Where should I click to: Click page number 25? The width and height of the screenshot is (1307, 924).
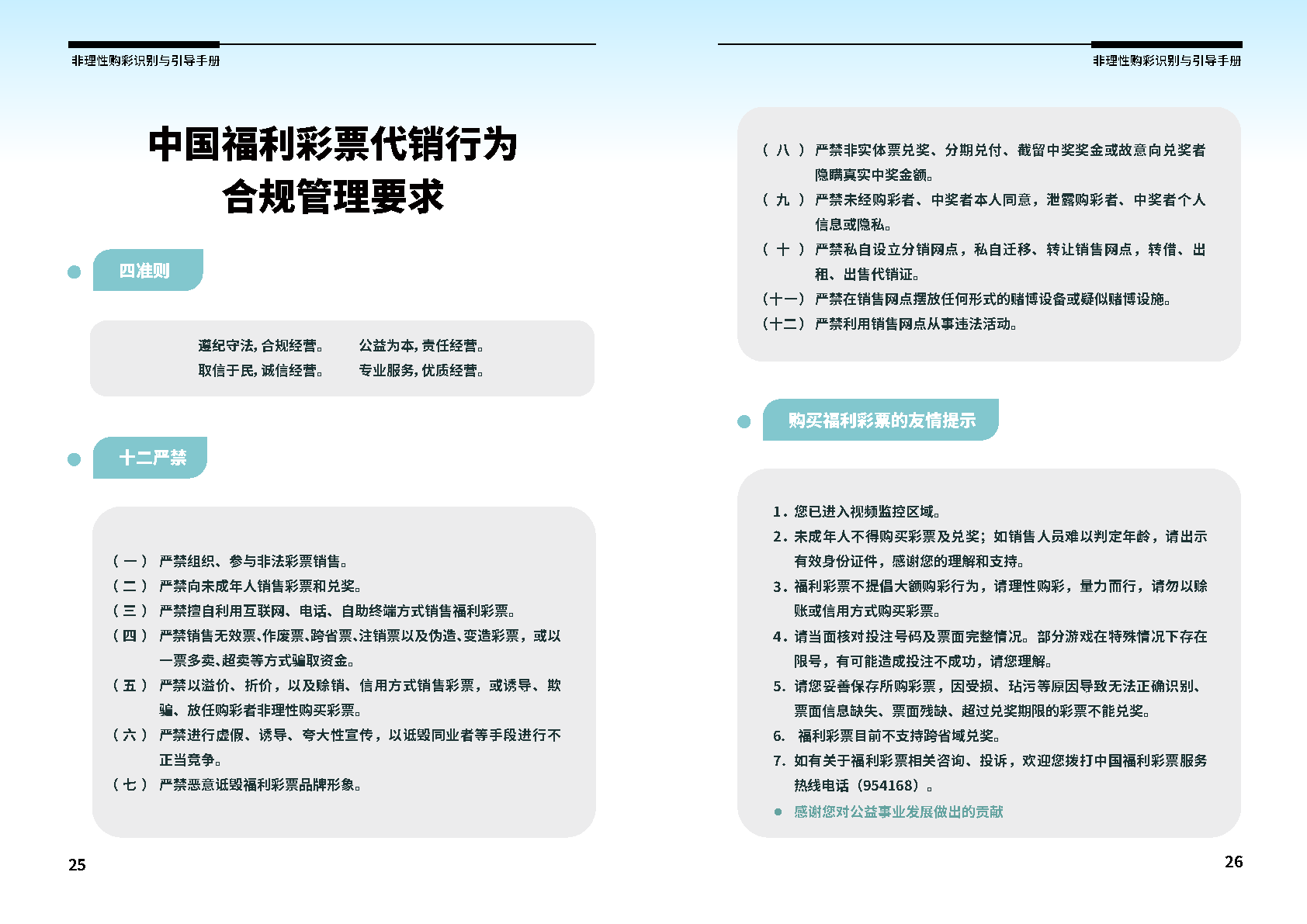[x=77, y=865]
